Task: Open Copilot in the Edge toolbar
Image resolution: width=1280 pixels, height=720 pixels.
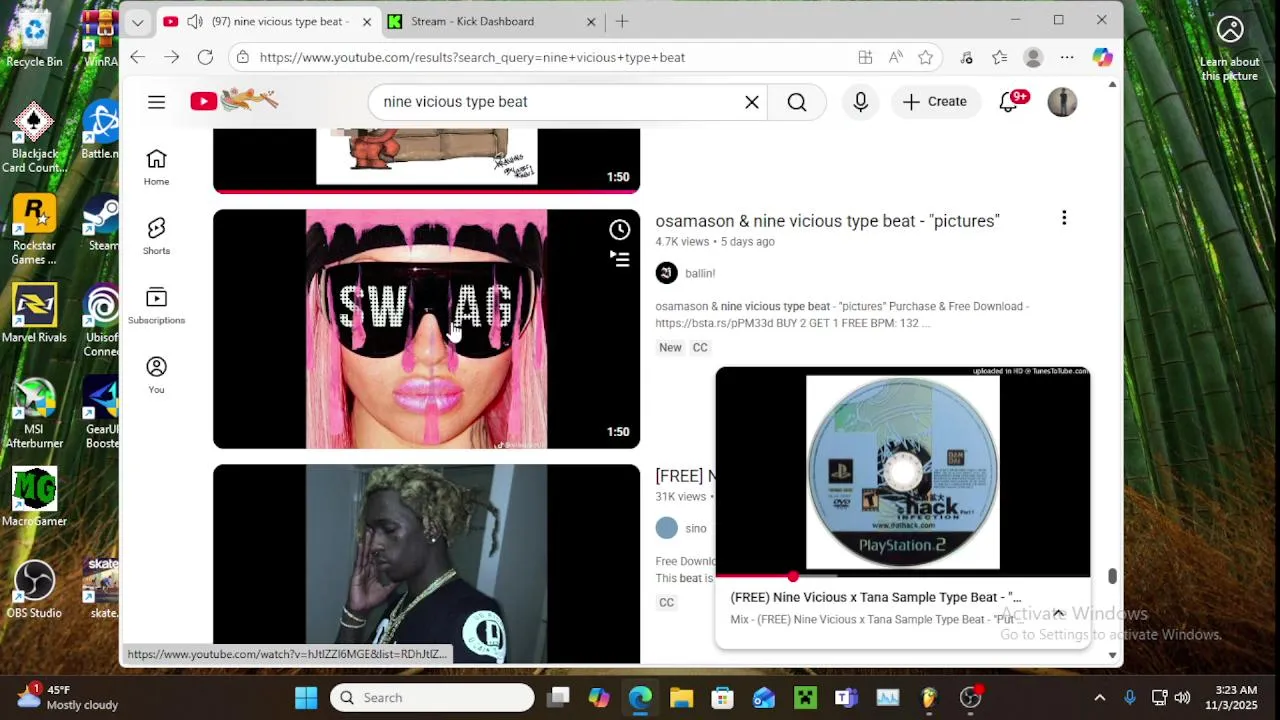Action: (1102, 57)
